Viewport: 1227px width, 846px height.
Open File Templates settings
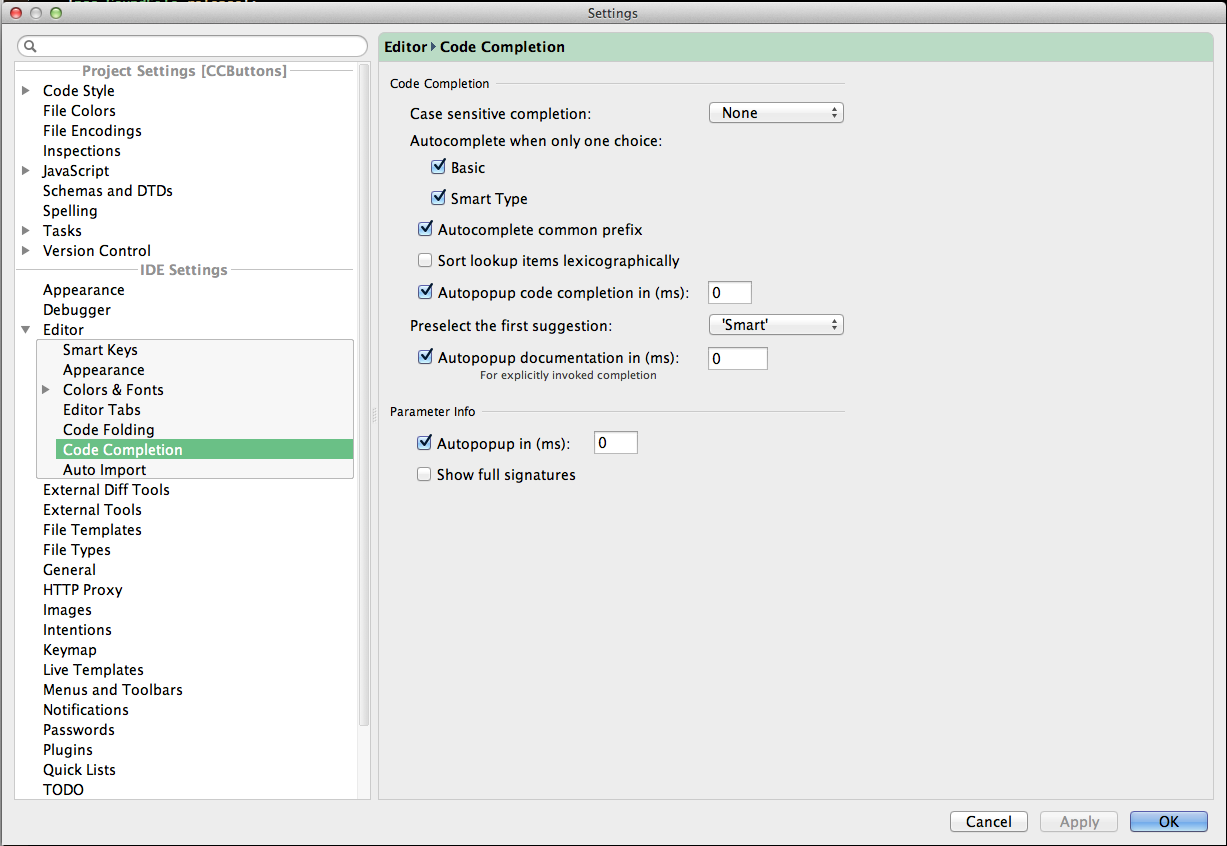92,530
